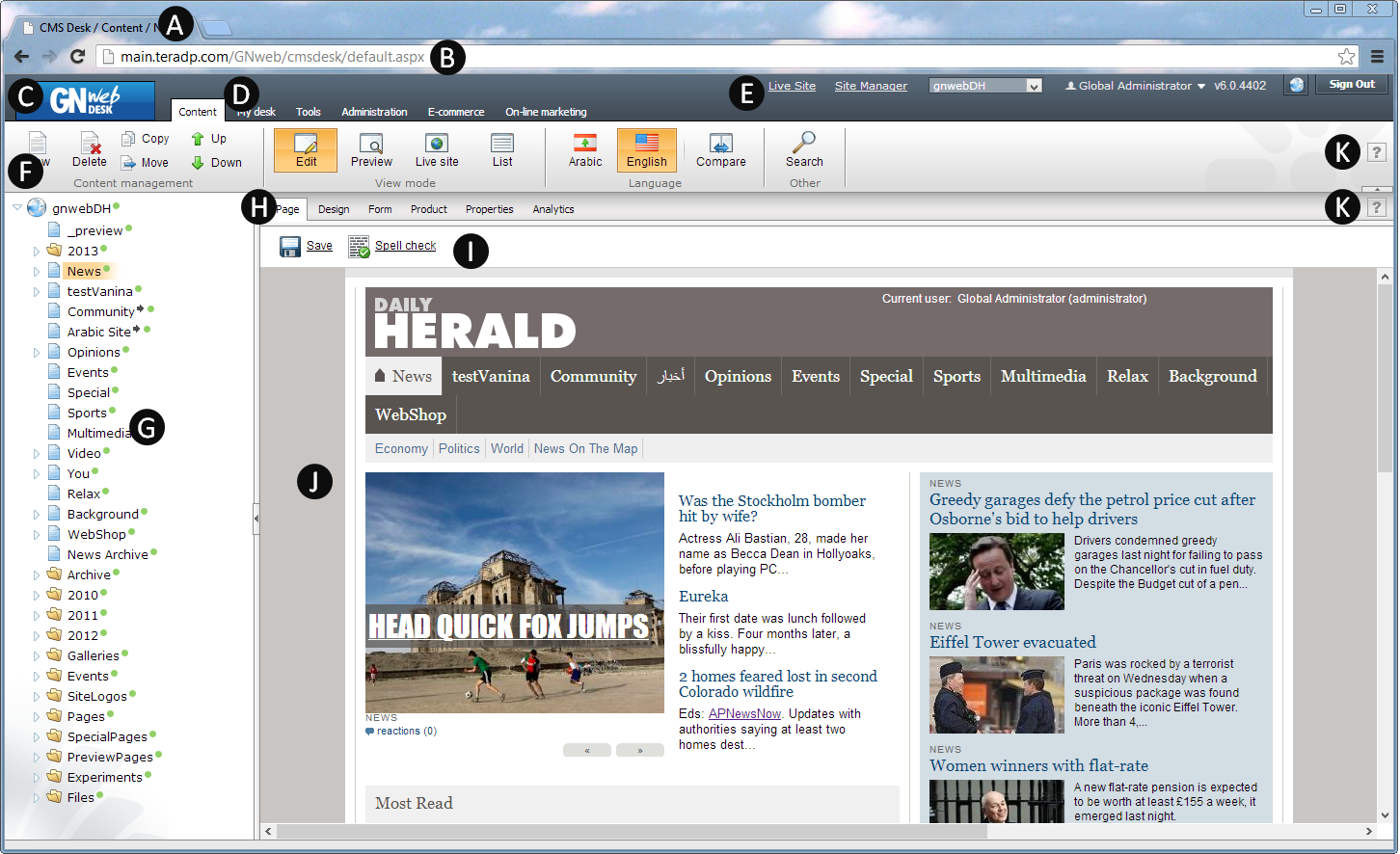Choose the Arabic language flag
This screenshot has width=1400, height=854.
pyautogui.click(x=585, y=143)
